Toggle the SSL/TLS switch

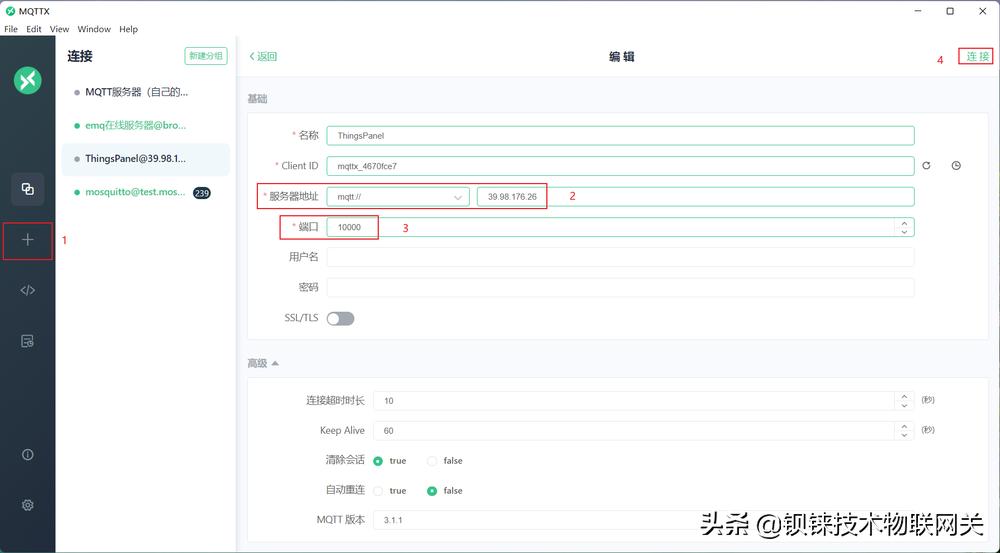pyautogui.click(x=340, y=318)
